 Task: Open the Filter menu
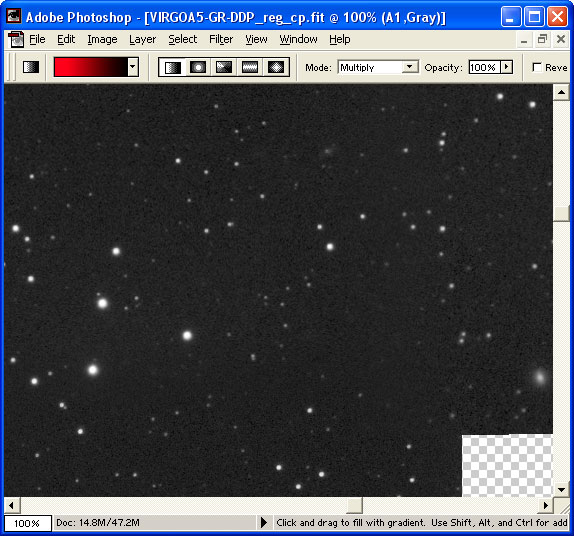[221, 39]
